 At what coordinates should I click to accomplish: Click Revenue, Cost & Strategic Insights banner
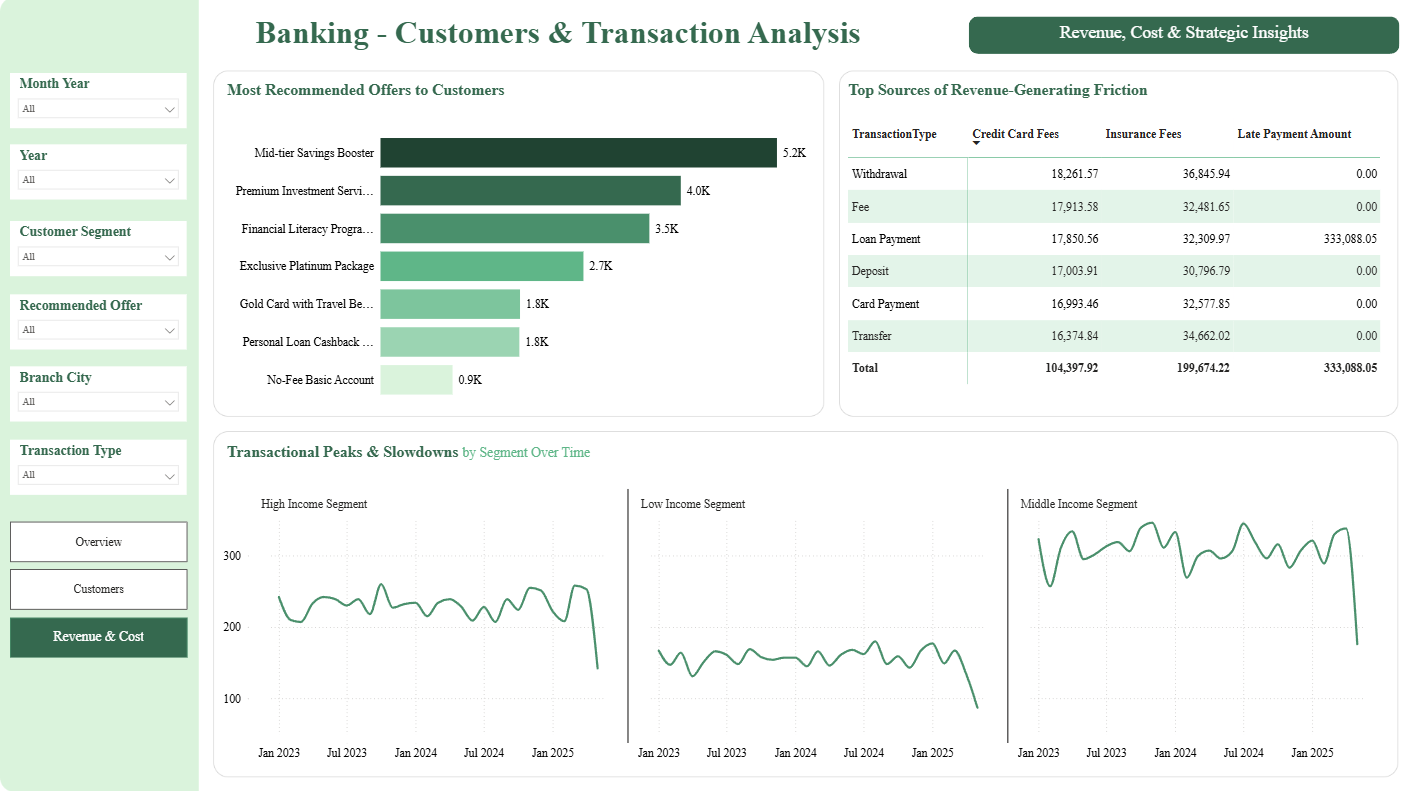tap(1184, 34)
